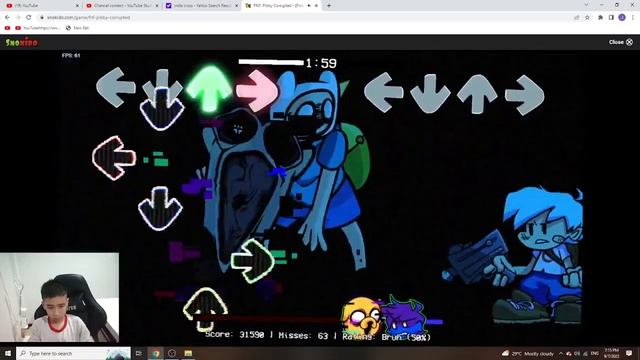Click the Score 31590 text
The width and height of the screenshot is (640, 360).
[235, 335]
